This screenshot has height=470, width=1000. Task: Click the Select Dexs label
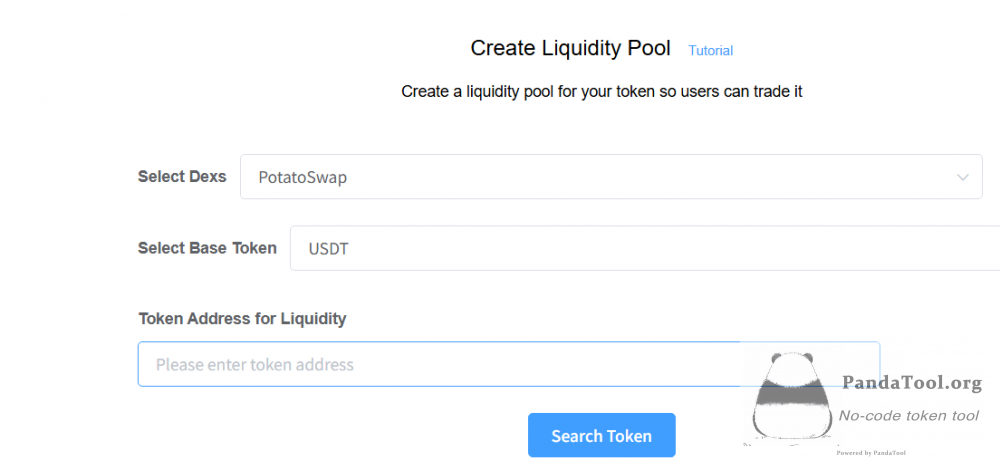182,177
